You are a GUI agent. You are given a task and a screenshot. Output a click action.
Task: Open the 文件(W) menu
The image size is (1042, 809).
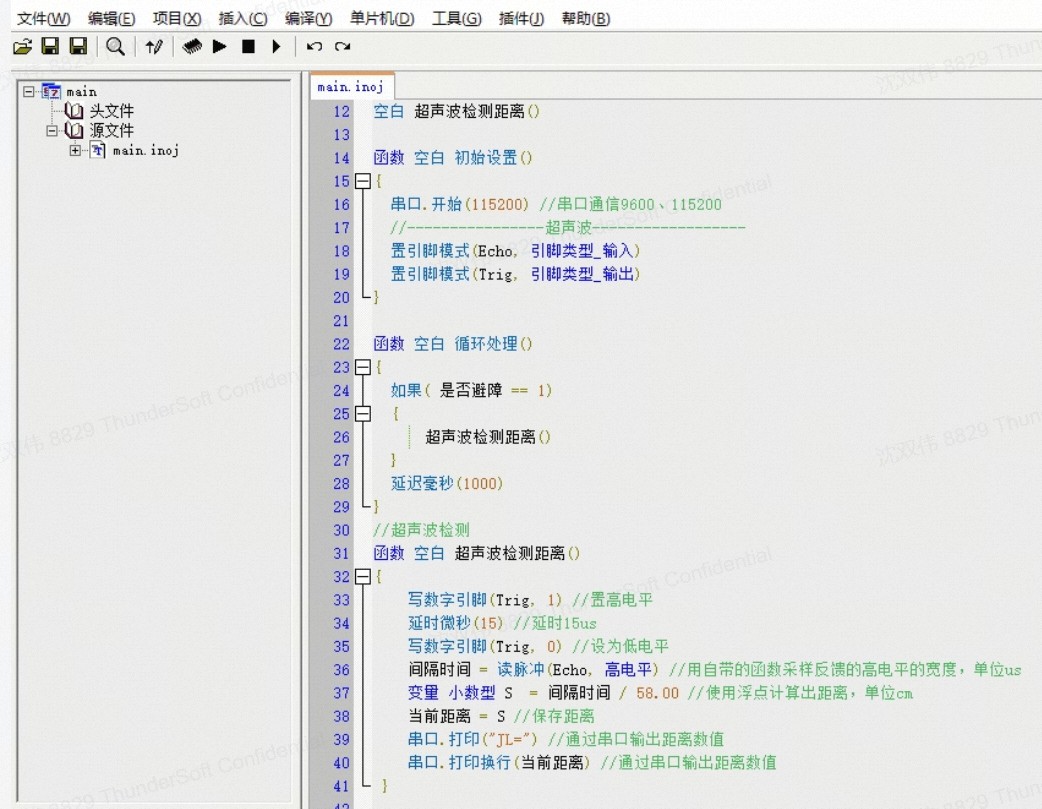coord(43,19)
